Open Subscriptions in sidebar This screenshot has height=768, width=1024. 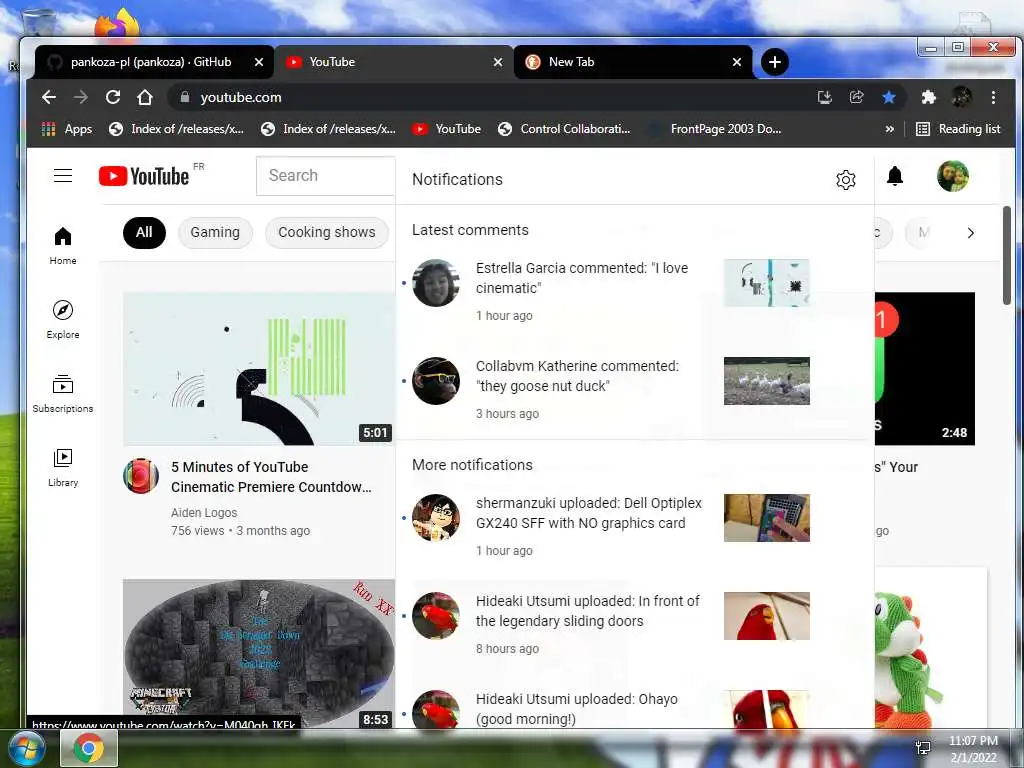[63, 393]
